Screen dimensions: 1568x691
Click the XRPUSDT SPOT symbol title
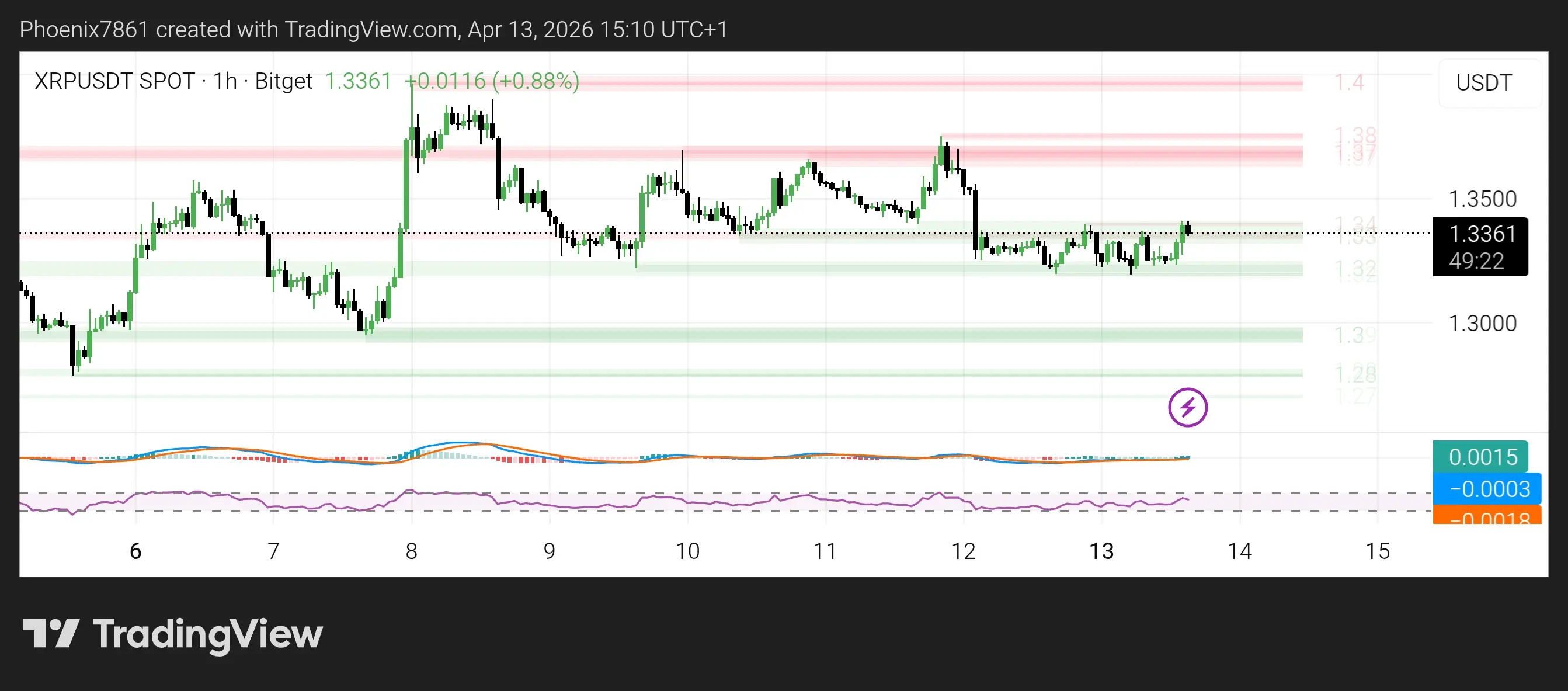114,81
